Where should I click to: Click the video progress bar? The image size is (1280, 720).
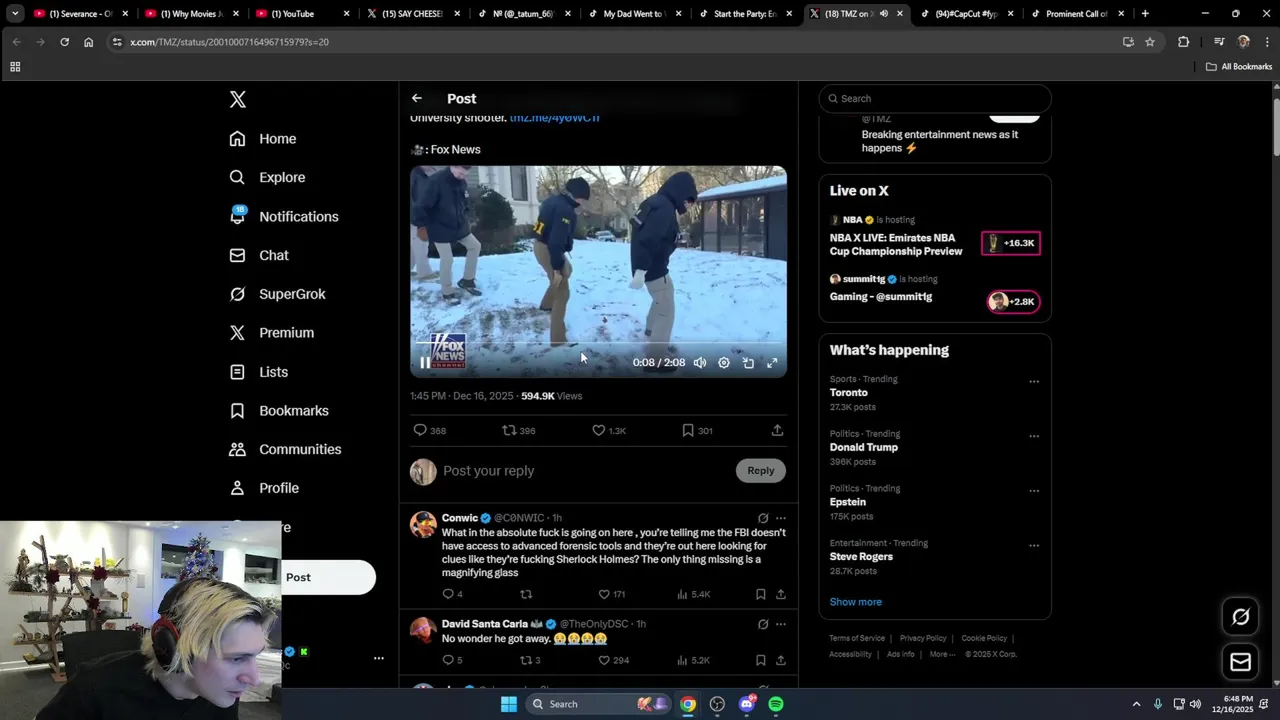598,343
